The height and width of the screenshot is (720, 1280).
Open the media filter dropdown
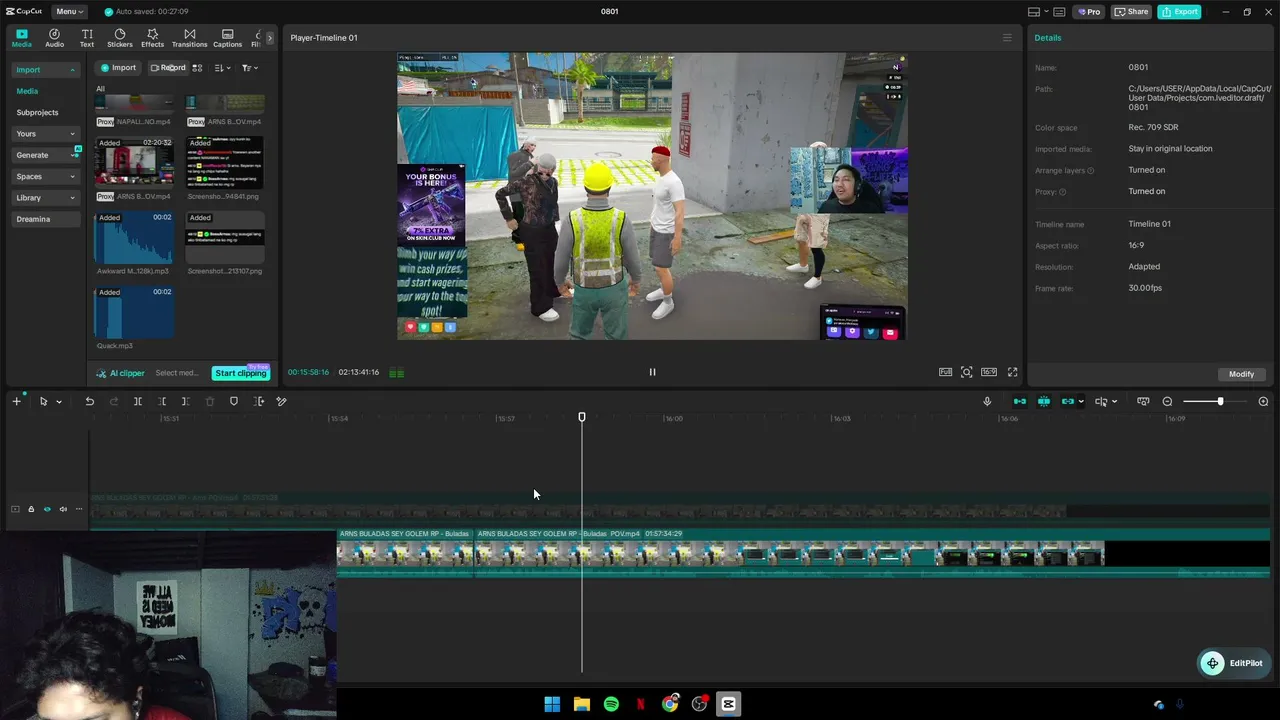coord(250,68)
